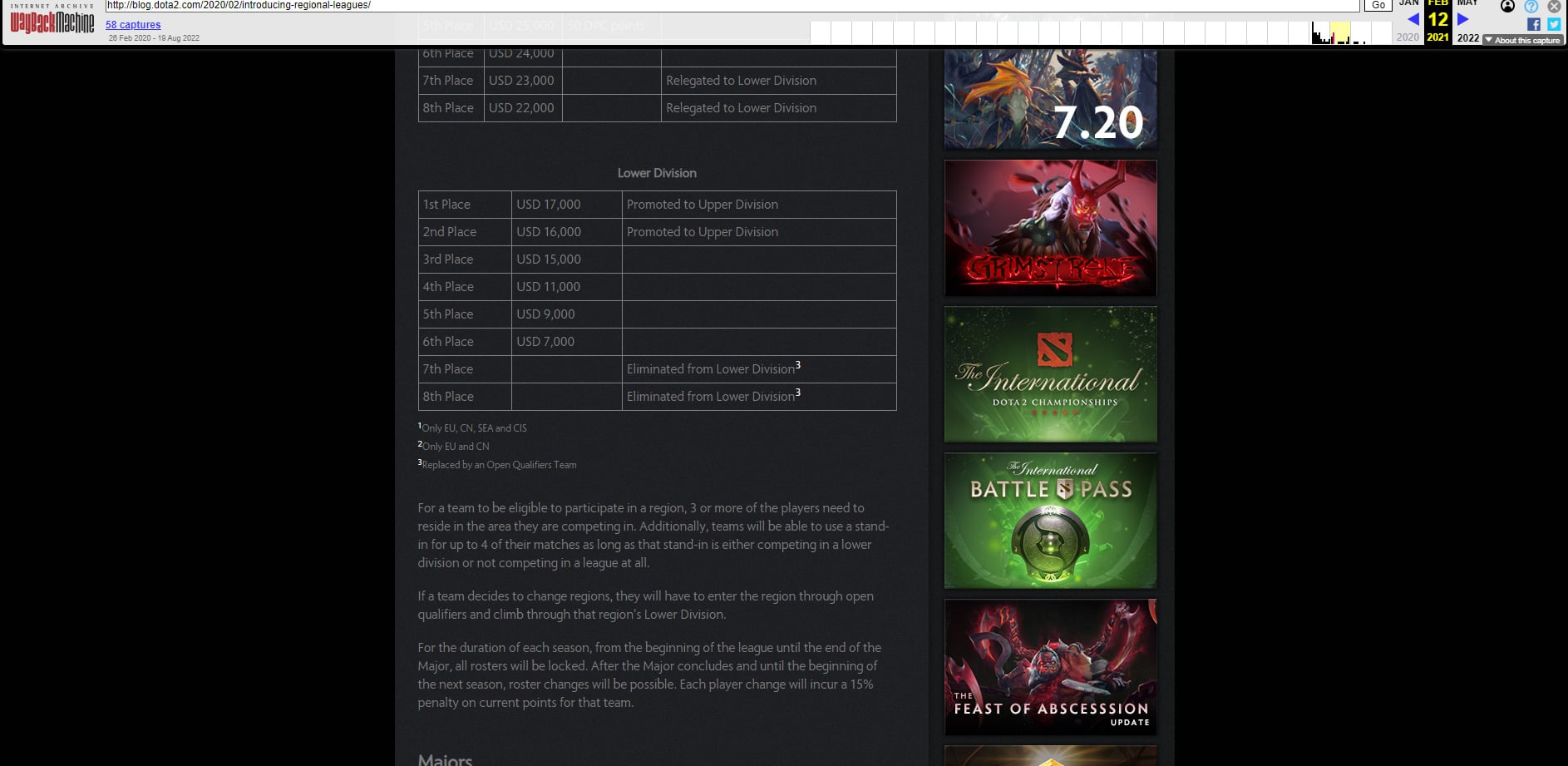Click the Wayback URL input field
Image resolution: width=1568 pixels, height=766 pixels.
pos(732,5)
